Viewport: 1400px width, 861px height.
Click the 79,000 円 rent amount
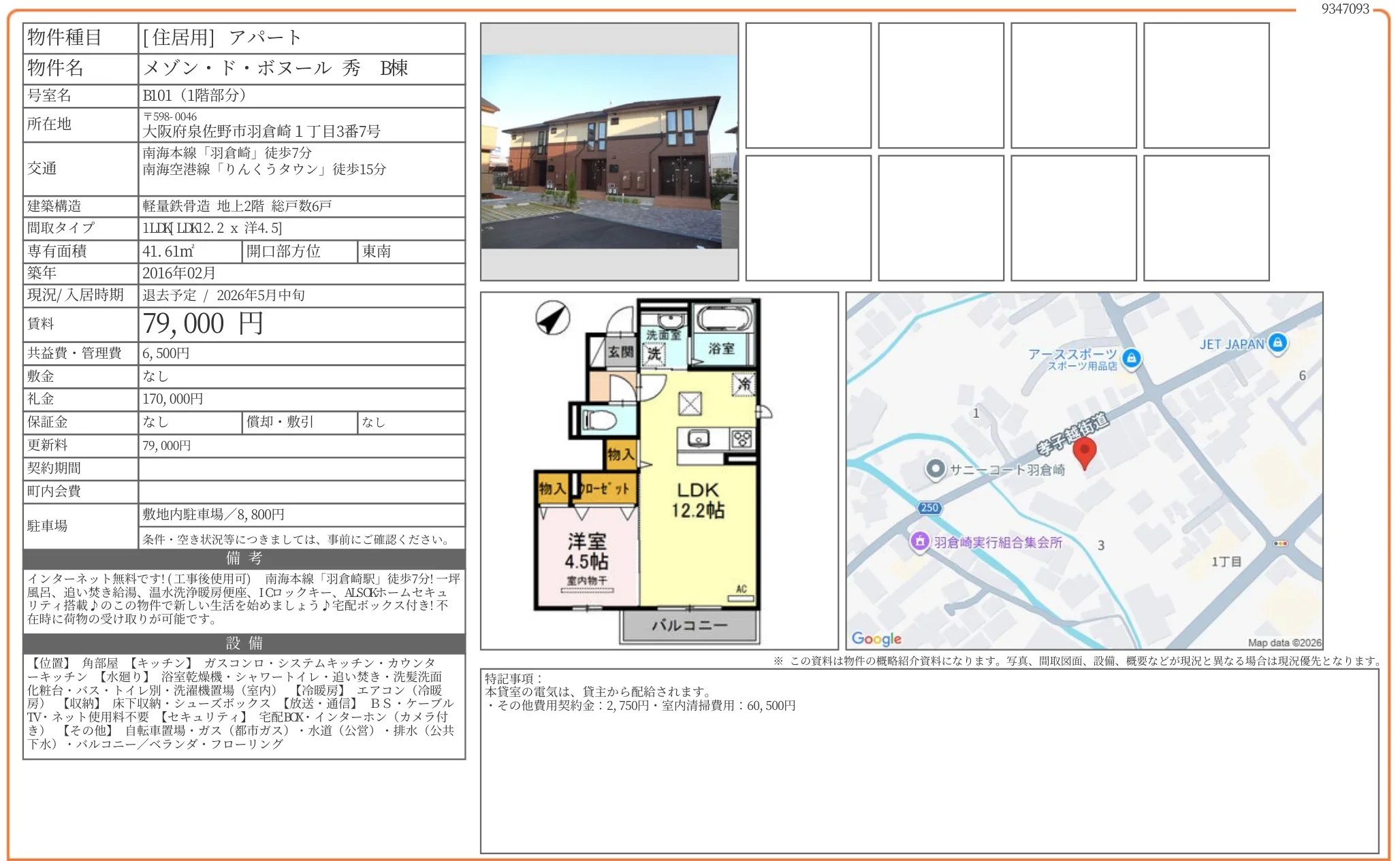203,324
